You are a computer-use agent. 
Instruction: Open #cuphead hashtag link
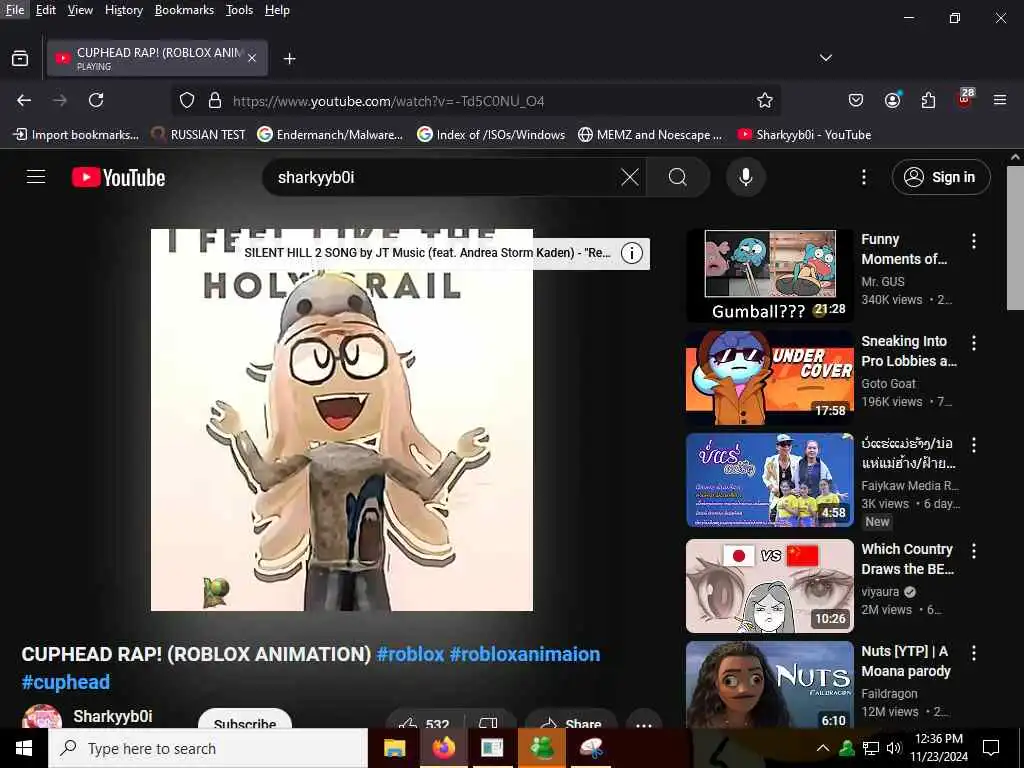pyautogui.click(x=66, y=682)
